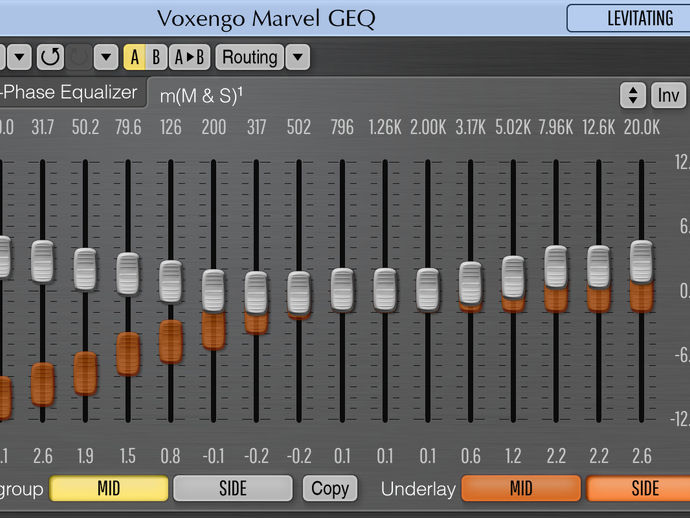Click the 12.6K white fader knob
The height and width of the screenshot is (518, 690).
598,267
